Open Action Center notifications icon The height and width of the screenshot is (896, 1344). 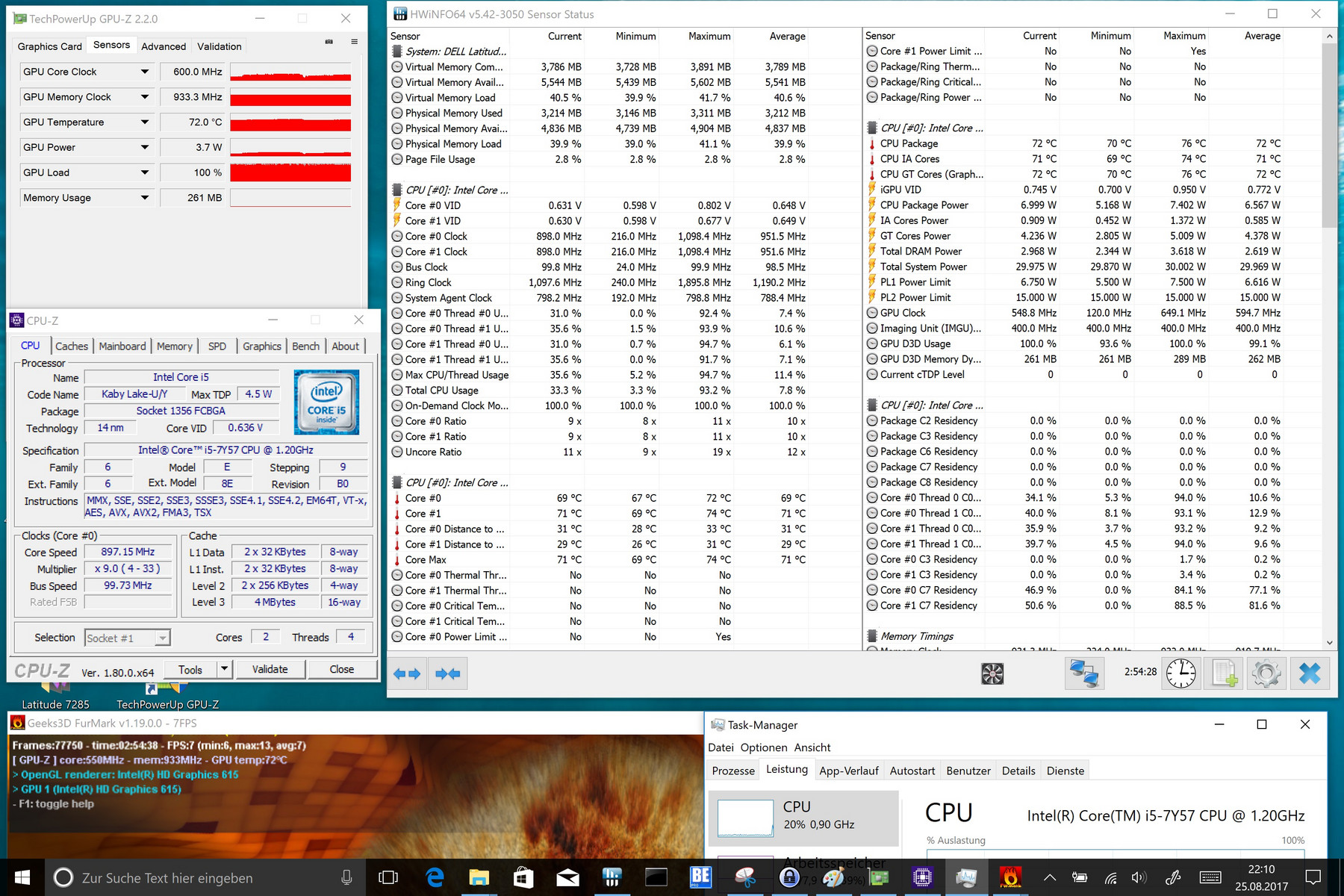click(1313, 877)
